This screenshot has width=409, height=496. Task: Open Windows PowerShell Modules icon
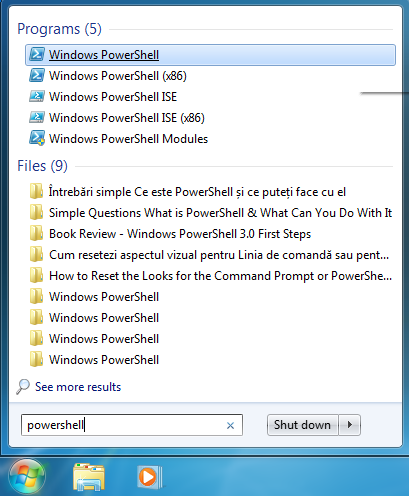point(37,139)
